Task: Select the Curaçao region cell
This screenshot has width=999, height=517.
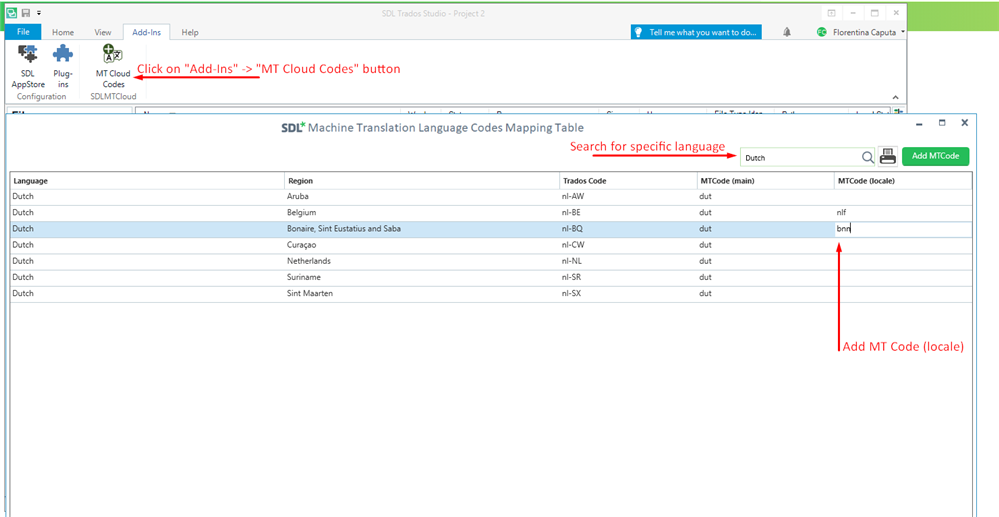Action: 422,245
